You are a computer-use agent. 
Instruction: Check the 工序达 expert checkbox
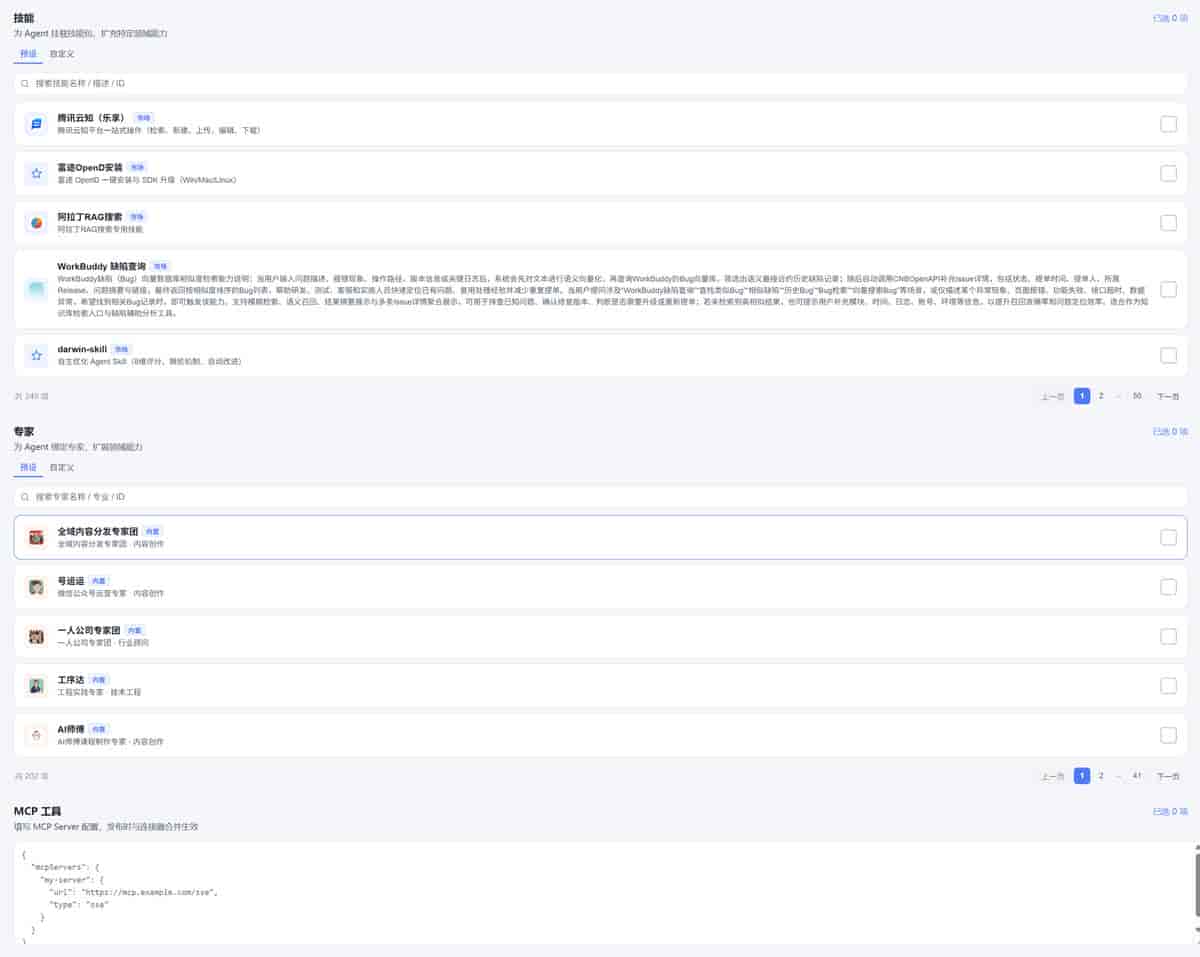[x=1168, y=686]
